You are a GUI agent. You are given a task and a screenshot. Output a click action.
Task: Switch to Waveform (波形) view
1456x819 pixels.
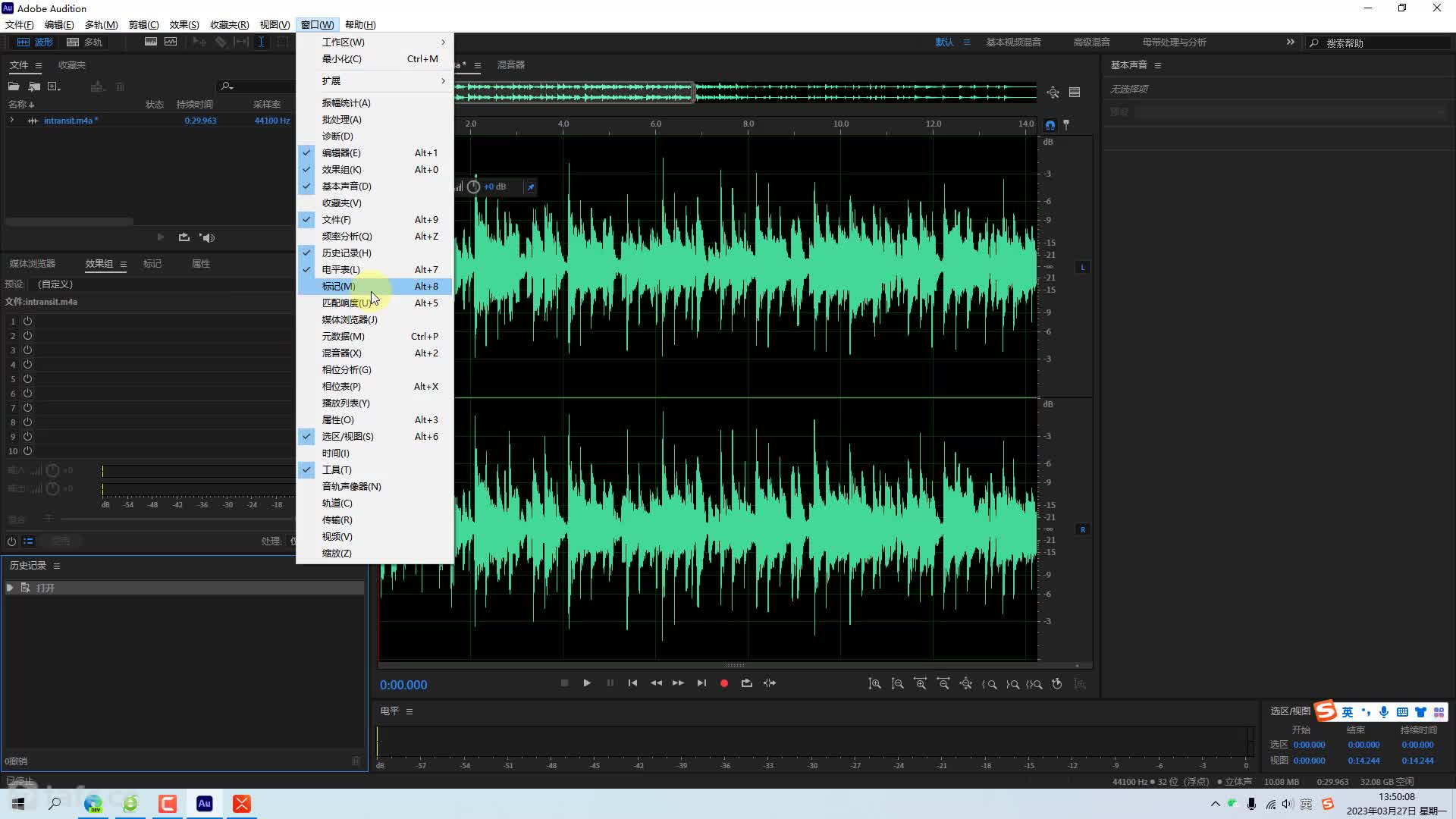[36, 42]
